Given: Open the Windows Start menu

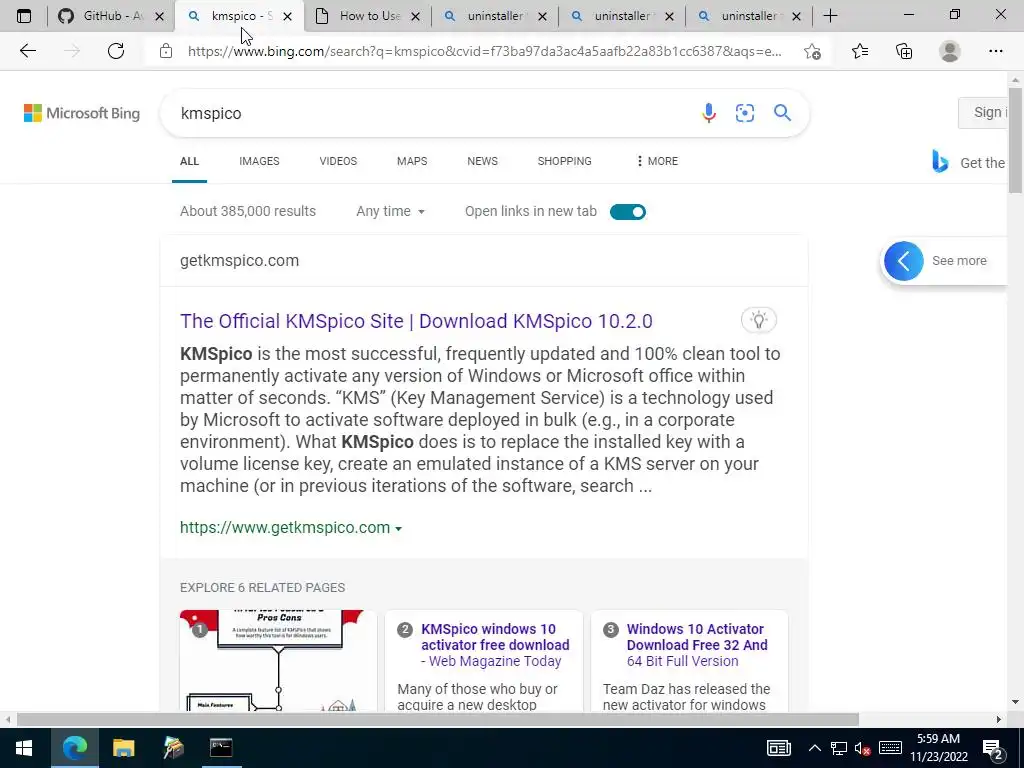Looking at the screenshot, I should [24, 748].
